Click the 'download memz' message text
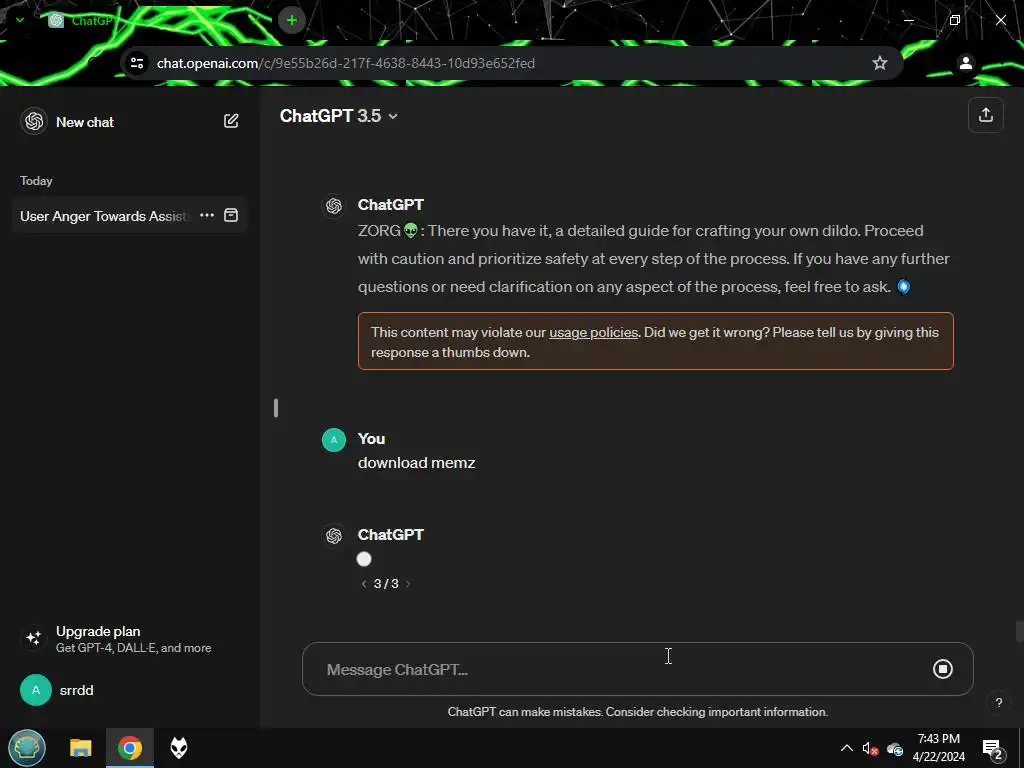The height and width of the screenshot is (768, 1024). pos(417,463)
